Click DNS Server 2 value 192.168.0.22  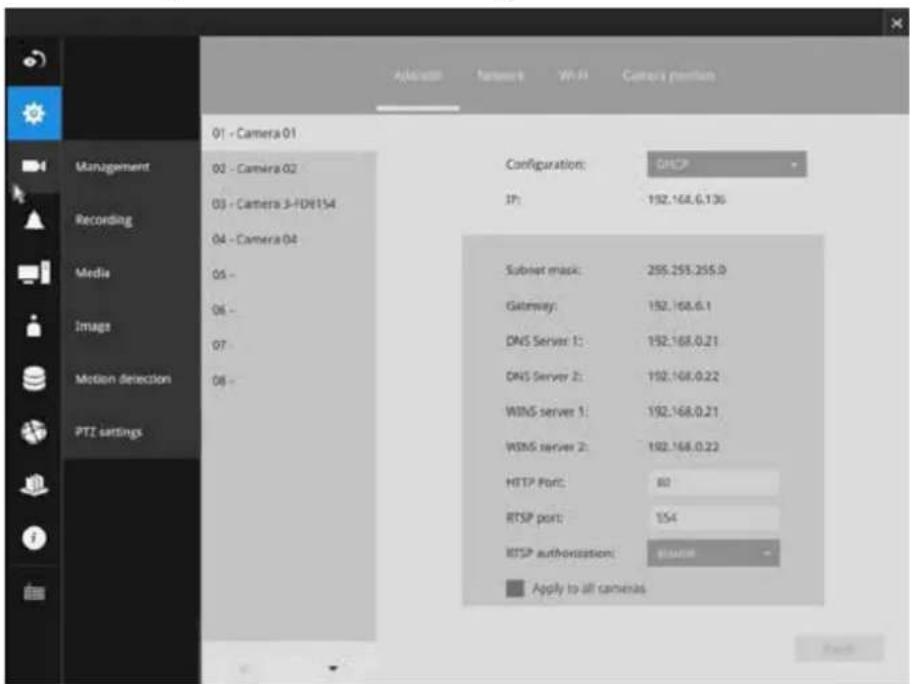[x=683, y=377]
